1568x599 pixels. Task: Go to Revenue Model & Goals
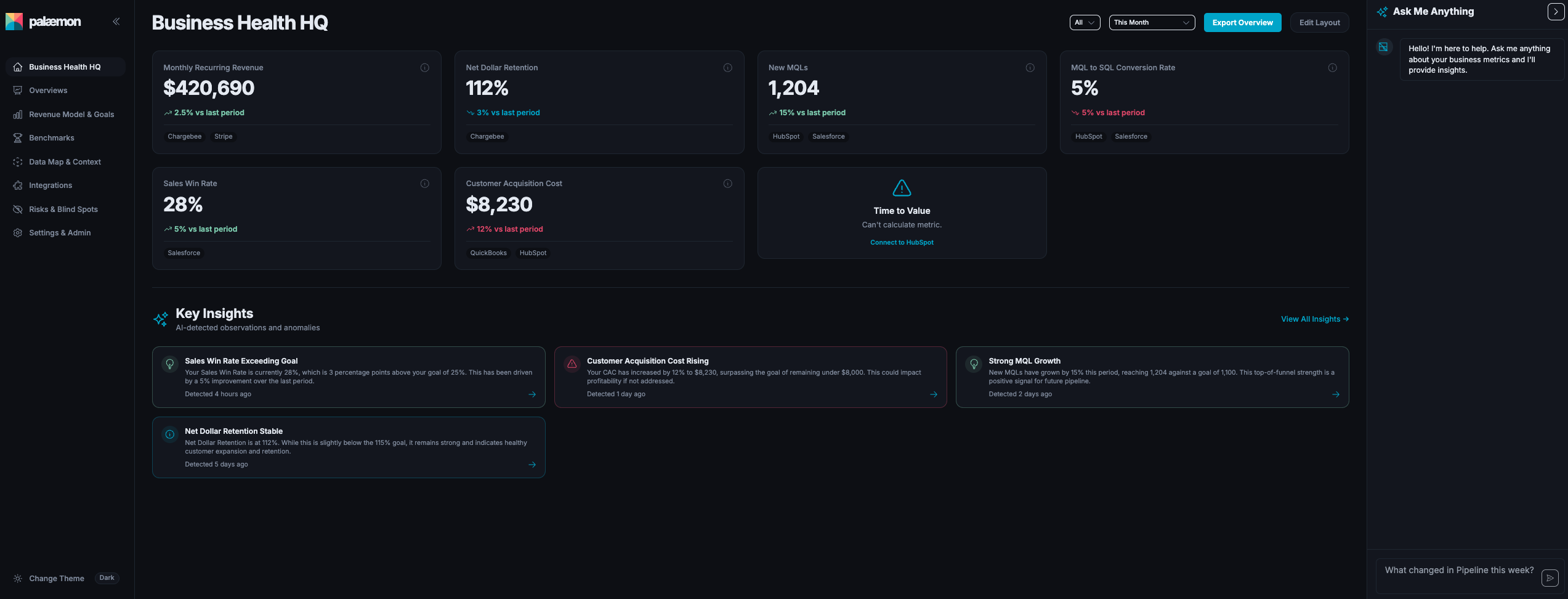point(71,115)
